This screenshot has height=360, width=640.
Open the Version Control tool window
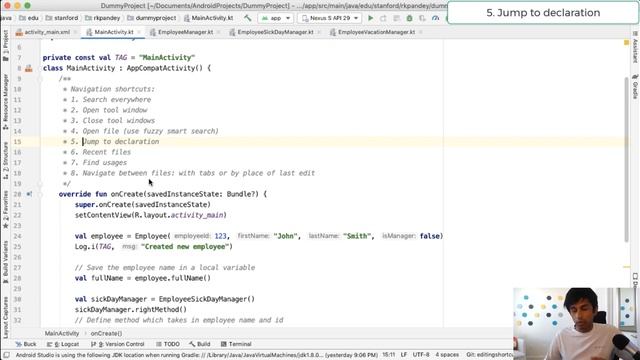coord(118,344)
